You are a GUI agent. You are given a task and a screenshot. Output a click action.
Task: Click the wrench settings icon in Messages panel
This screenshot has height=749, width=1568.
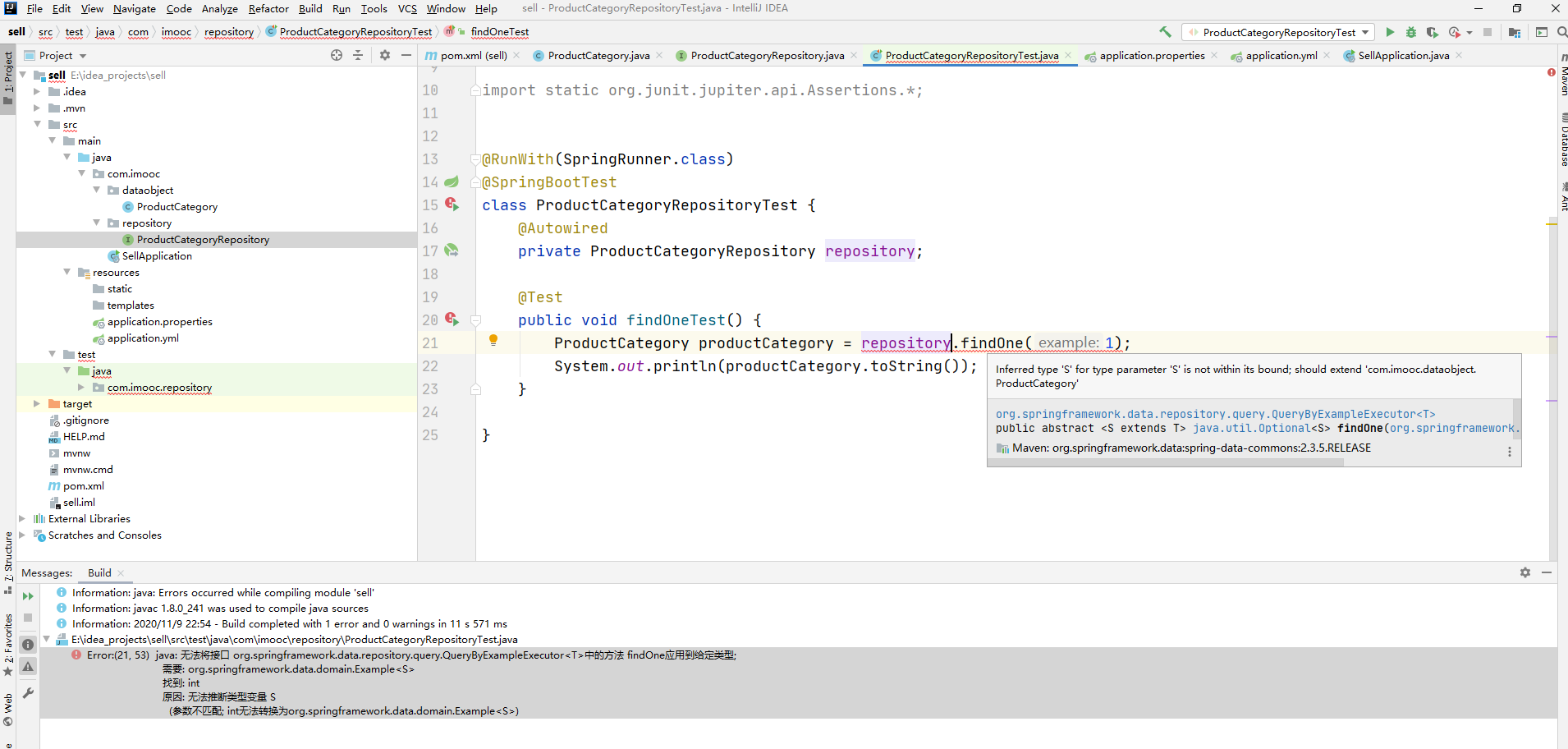(x=28, y=693)
